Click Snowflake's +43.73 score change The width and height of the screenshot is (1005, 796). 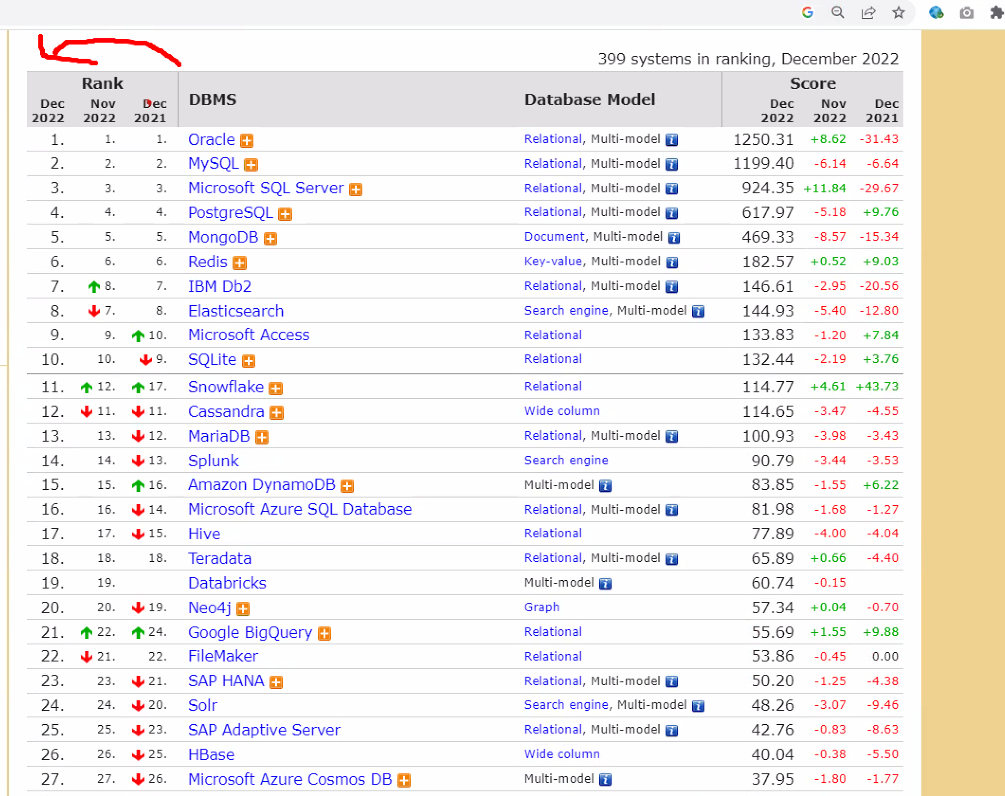pyautogui.click(x=877, y=386)
